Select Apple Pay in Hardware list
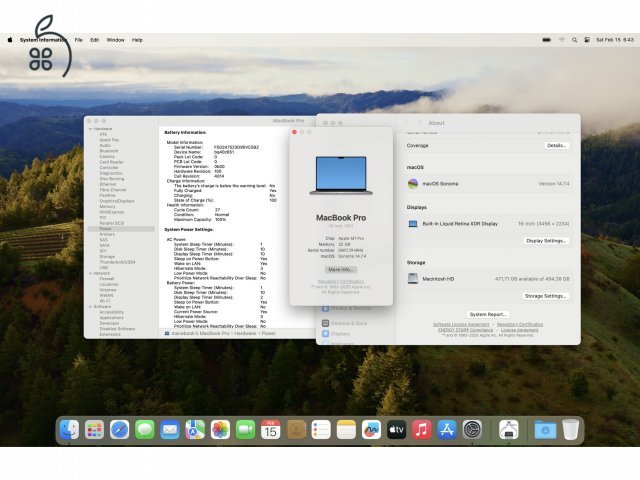The image size is (640, 480). [x=109, y=140]
